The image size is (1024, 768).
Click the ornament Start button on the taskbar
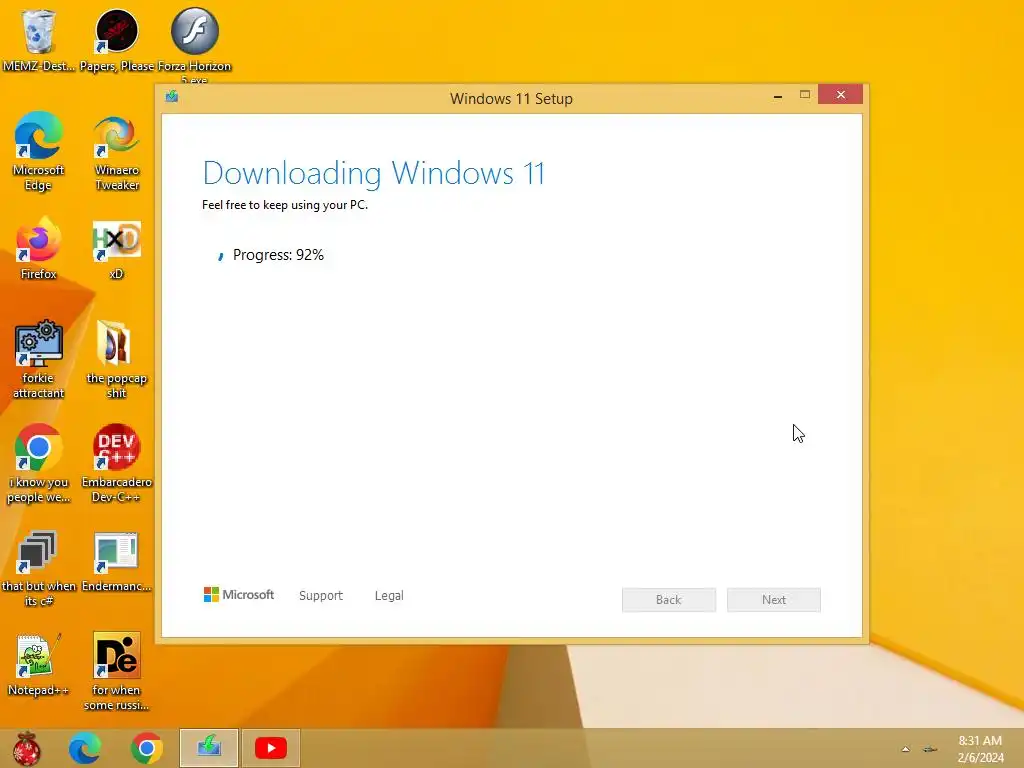26,748
